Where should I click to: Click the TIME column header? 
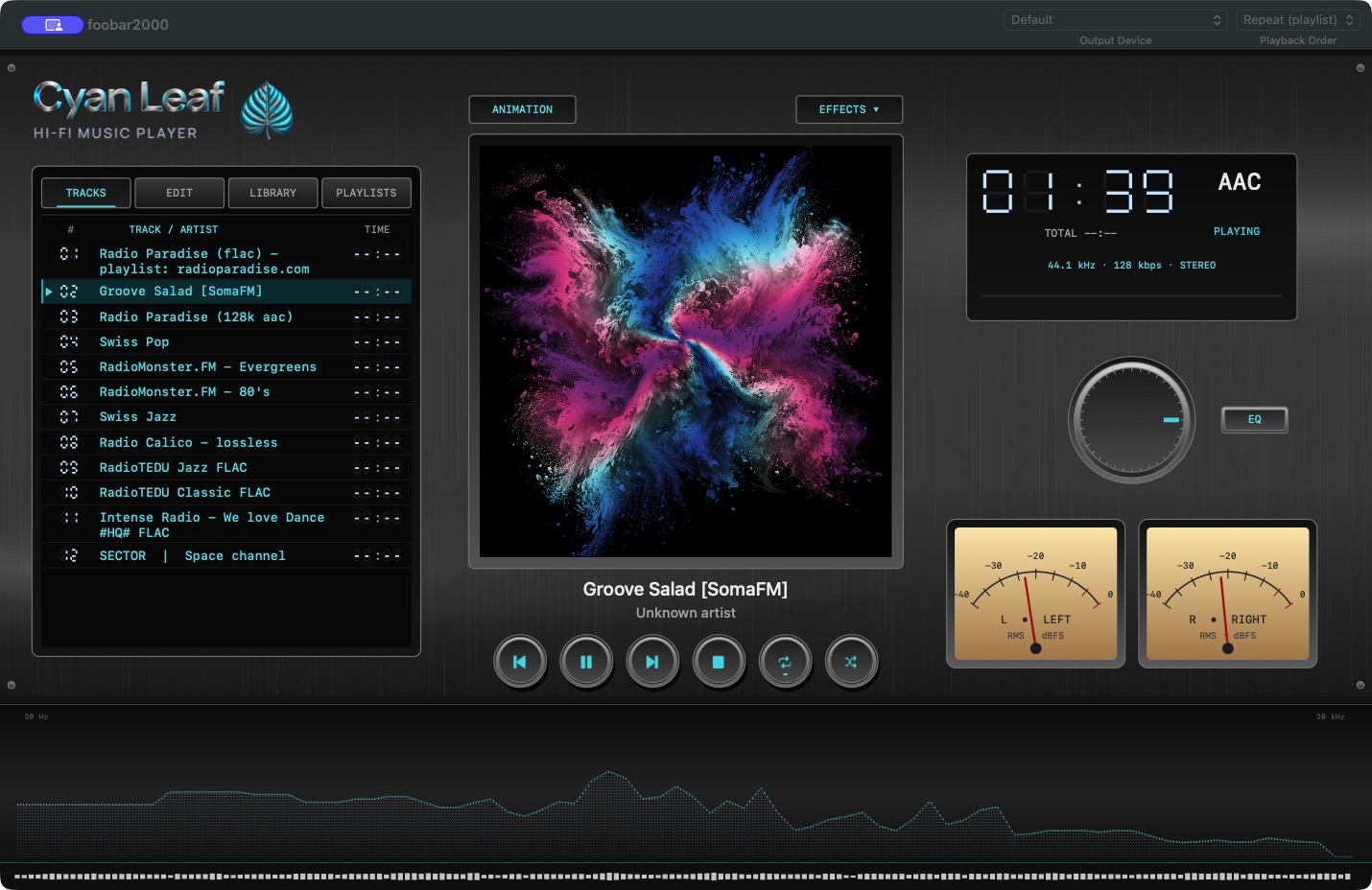click(x=377, y=230)
